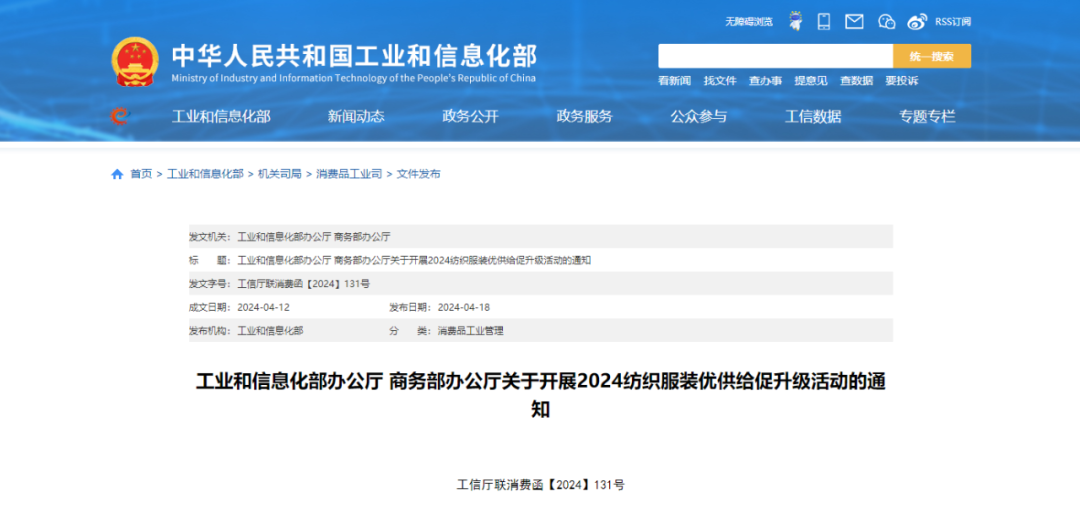Click the 发布日期 value 2024-04-18
1080x515 pixels.
click(x=464, y=307)
